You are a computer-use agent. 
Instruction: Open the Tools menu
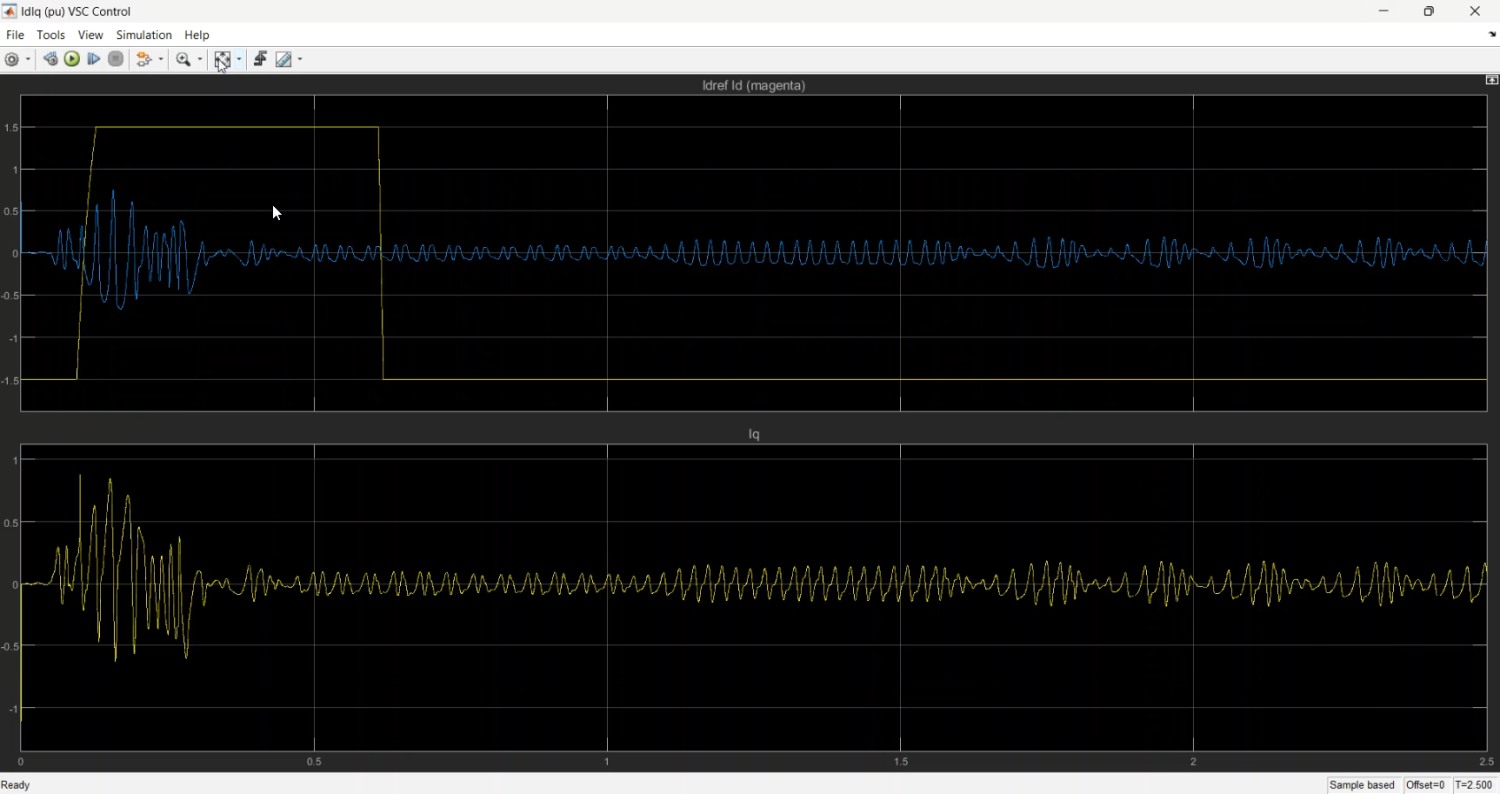click(x=51, y=35)
